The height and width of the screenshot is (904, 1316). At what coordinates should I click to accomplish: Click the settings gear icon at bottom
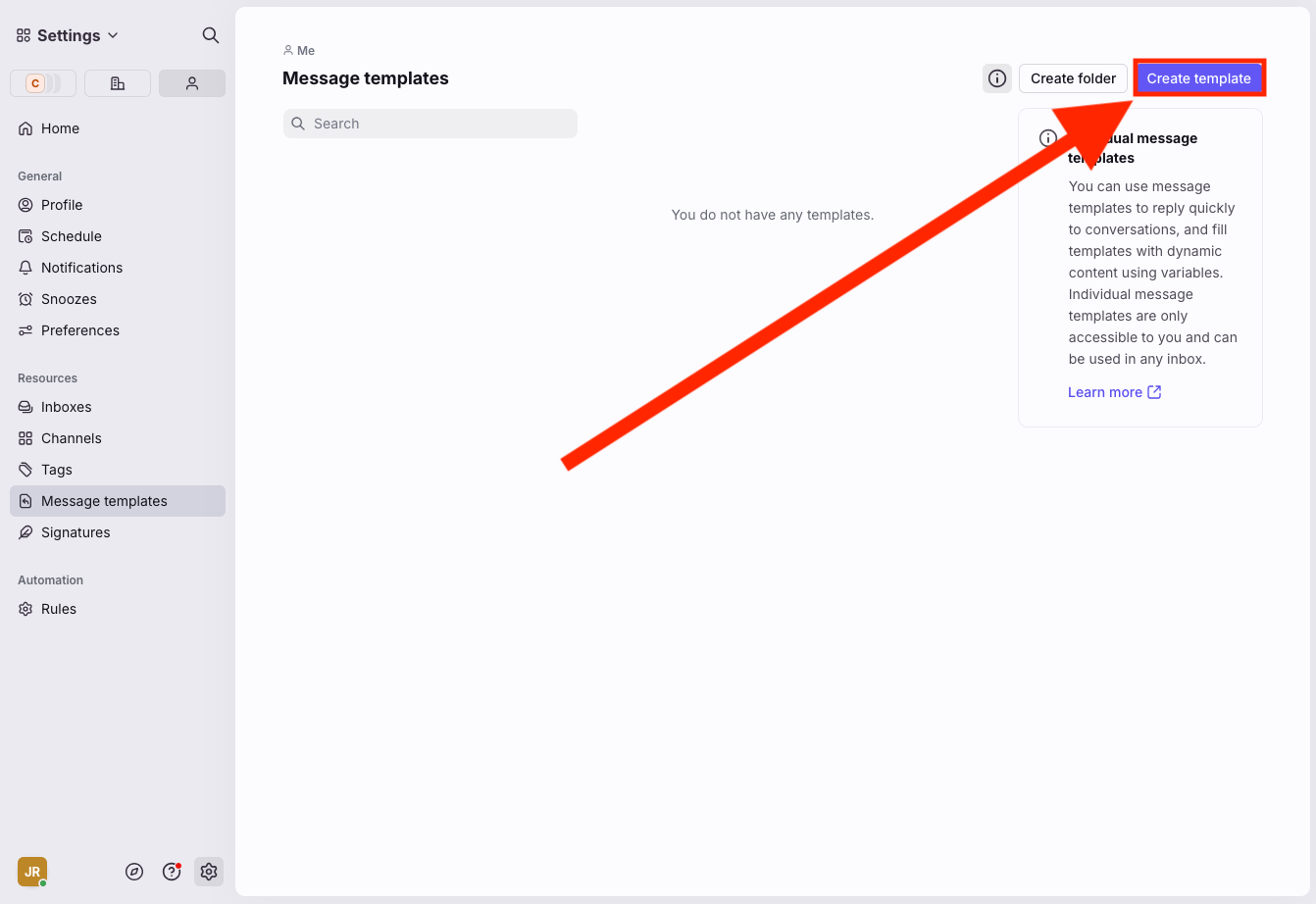point(208,872)
